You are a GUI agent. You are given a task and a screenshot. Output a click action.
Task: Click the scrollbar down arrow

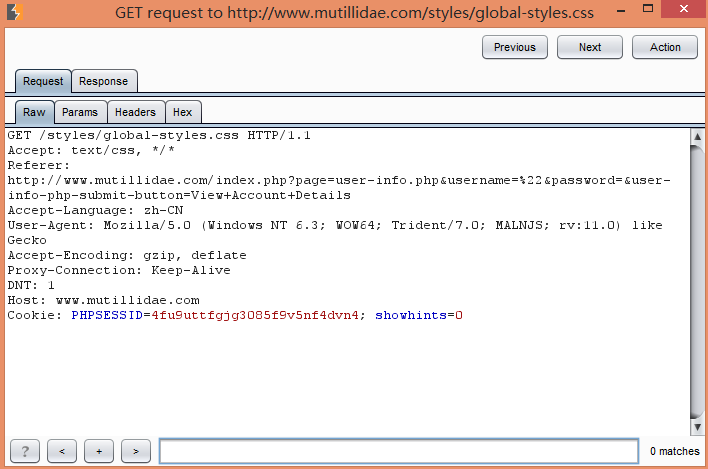click(x=697, y=427)
